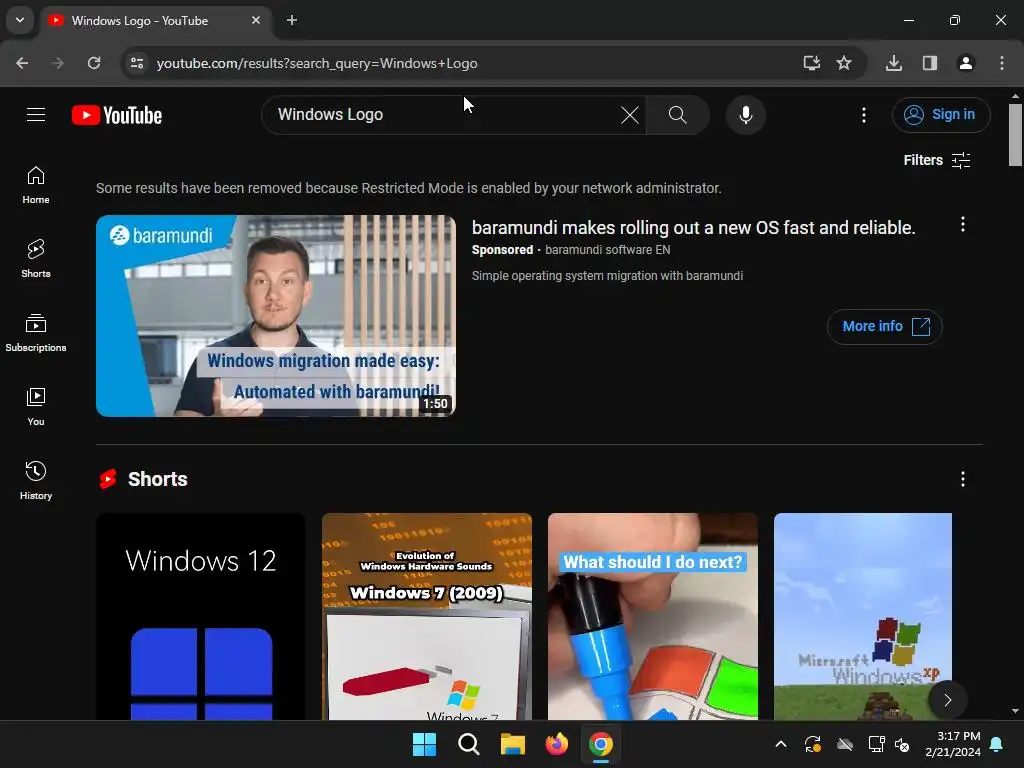Open baramundi ad title link

(x=693, y=227)
